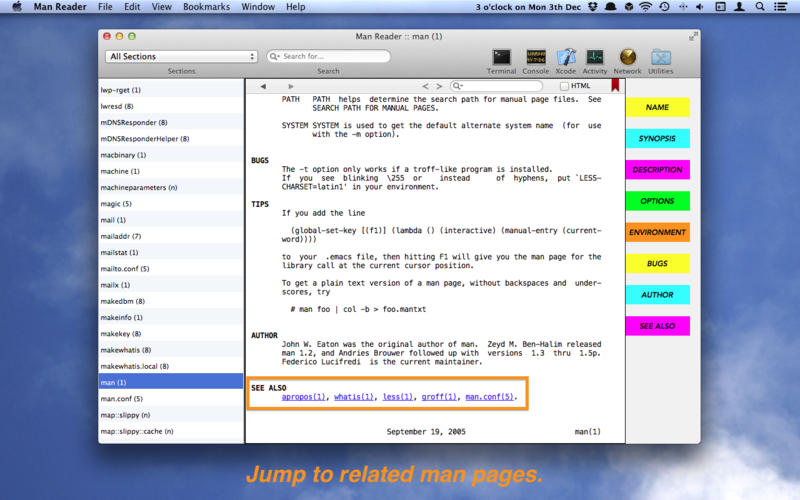The width and height of the screenshot is (800, 500).
Task: Open the View menu
Action: coord(160,7)
